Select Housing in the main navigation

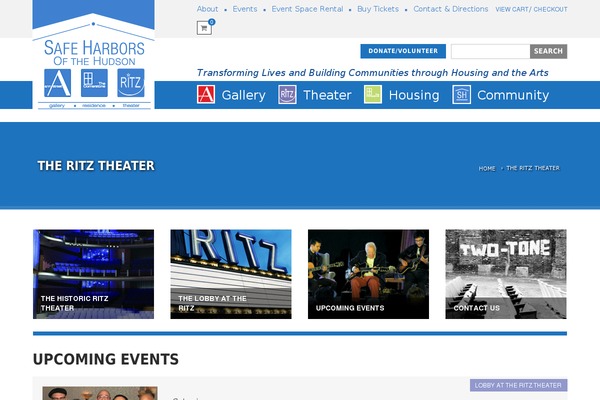point(414,95)
